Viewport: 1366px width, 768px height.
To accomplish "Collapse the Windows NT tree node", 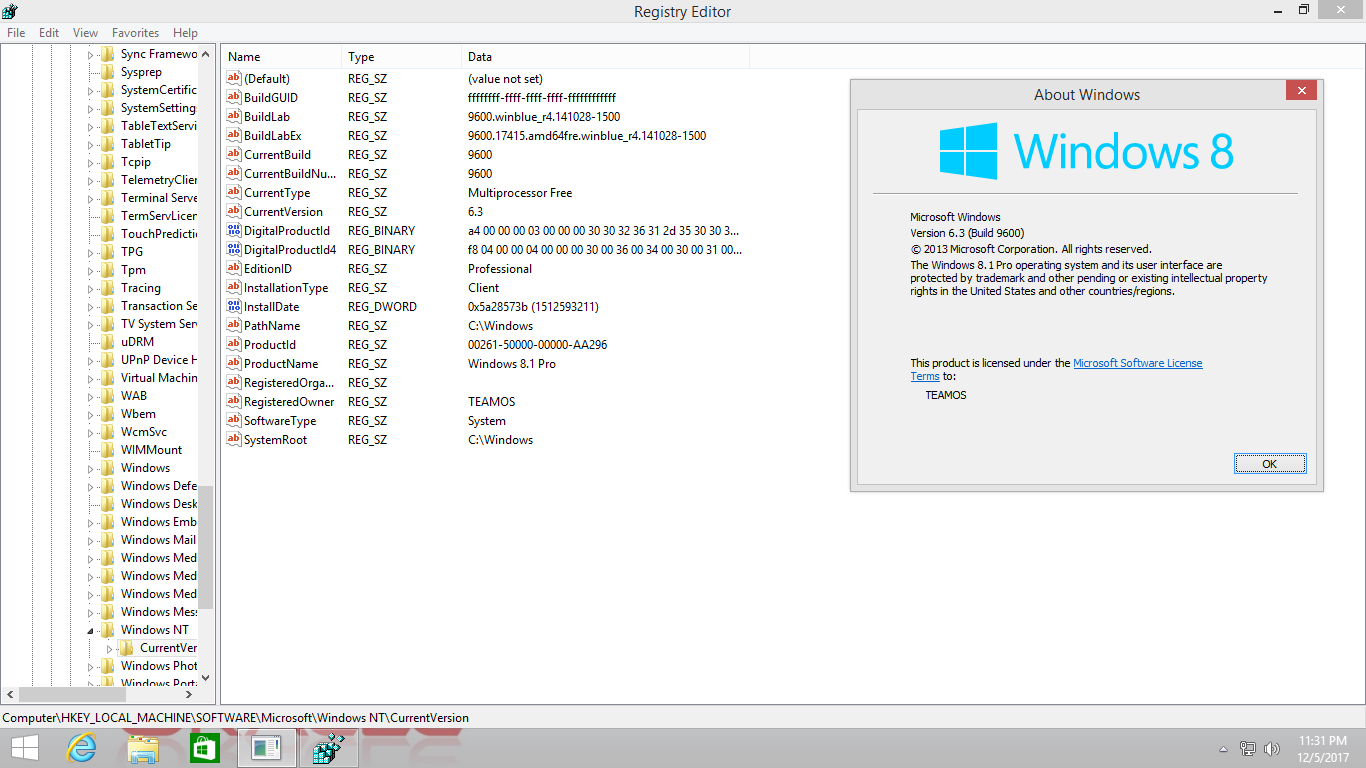I will 90,630.
